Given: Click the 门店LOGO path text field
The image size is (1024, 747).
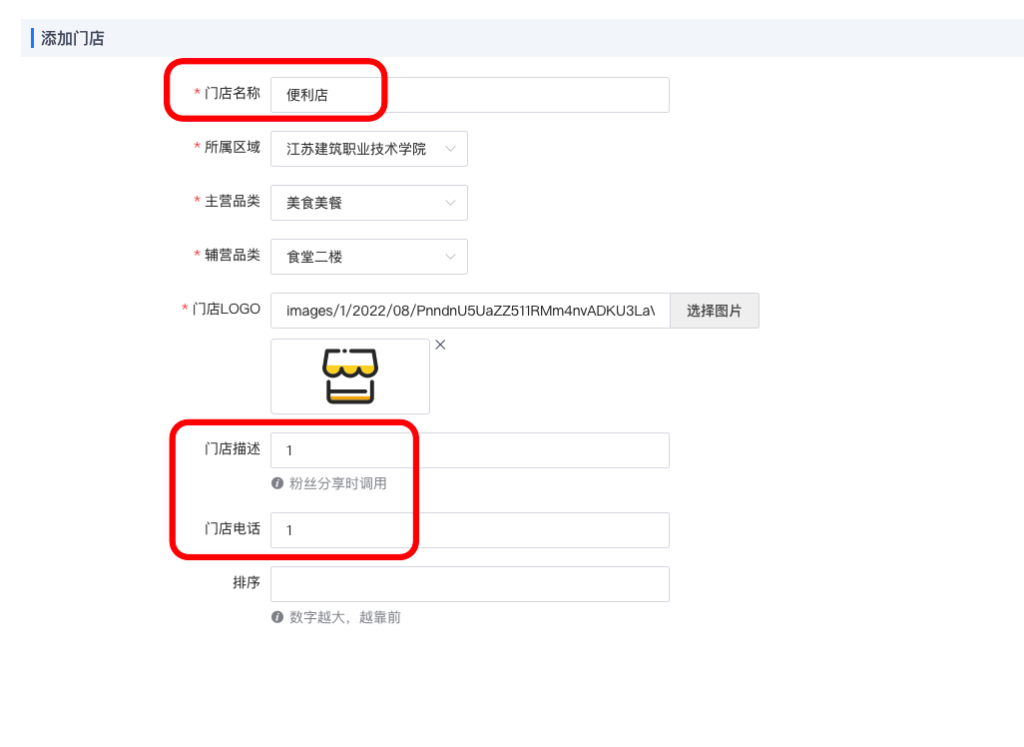Looking at the screenshot, I should pyautogui.click(x=470, y=310).
